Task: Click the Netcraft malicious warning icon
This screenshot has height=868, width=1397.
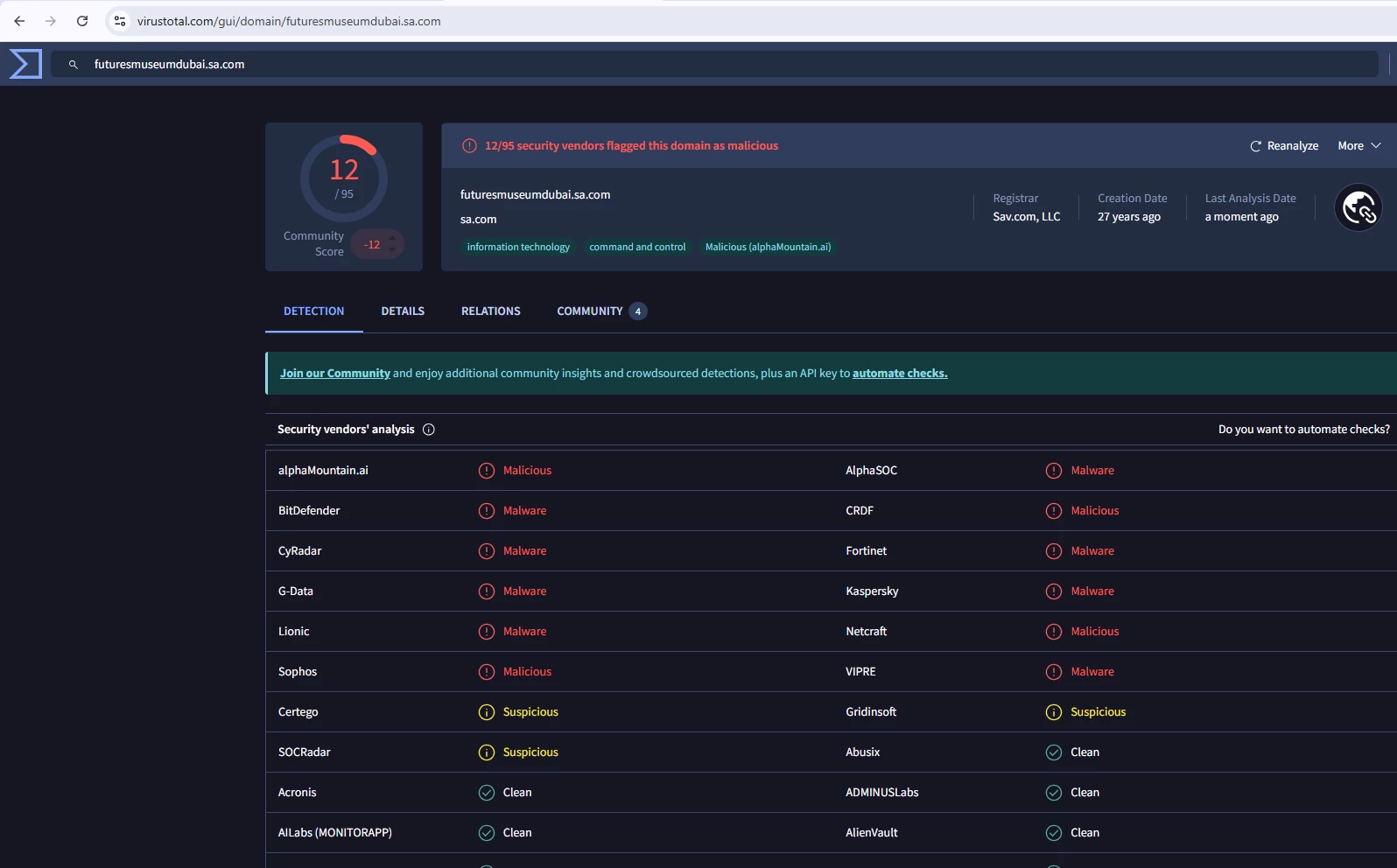Action: 1054,632
